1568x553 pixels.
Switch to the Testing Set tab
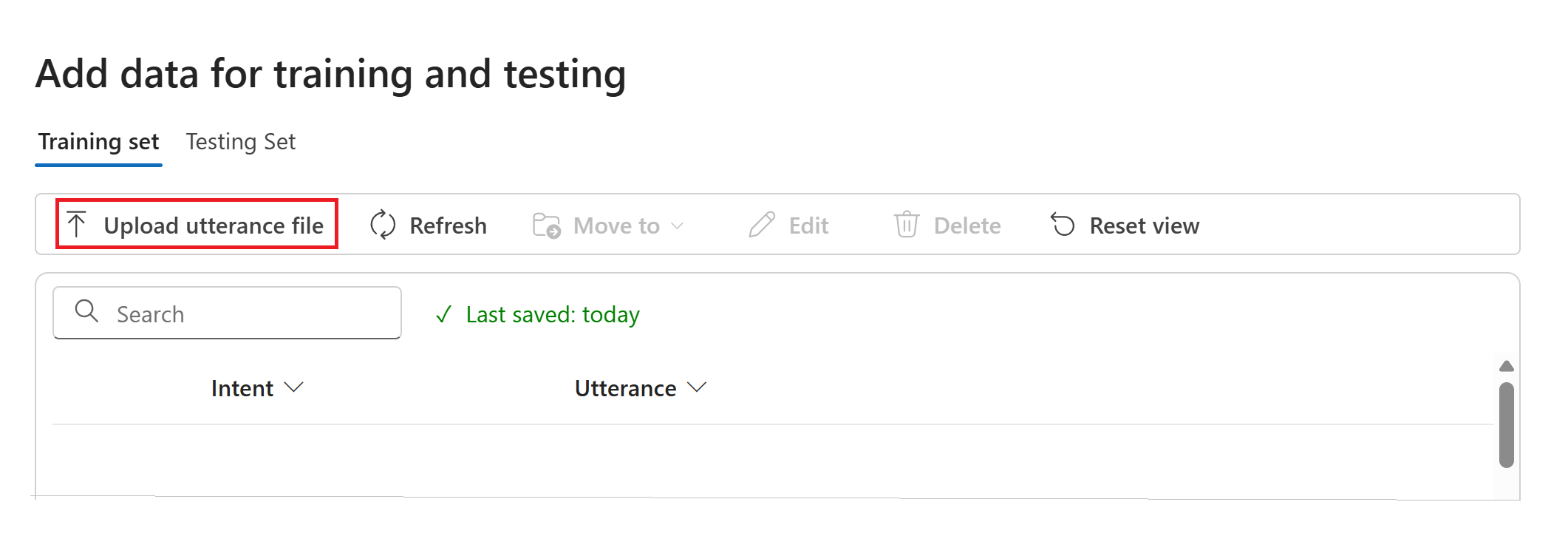pos(240,141)
